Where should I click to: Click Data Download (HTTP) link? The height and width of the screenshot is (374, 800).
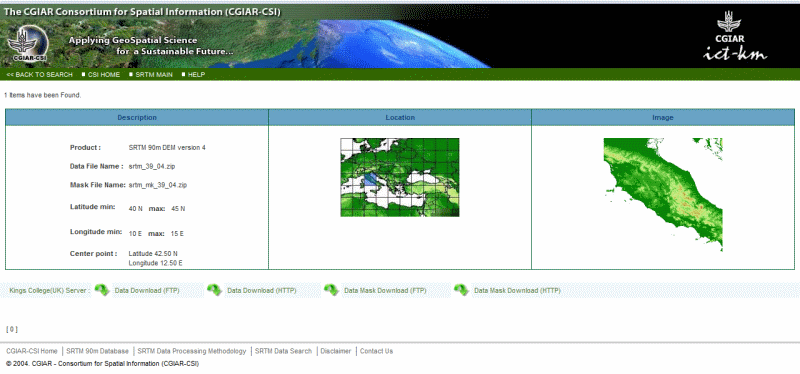coord(262,290)
